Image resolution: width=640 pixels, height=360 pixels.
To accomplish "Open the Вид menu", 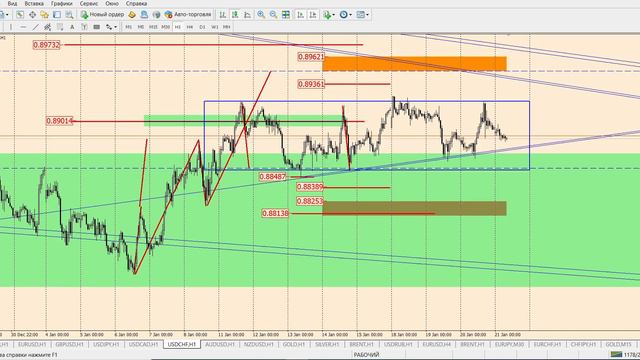I will pos(13,3).
